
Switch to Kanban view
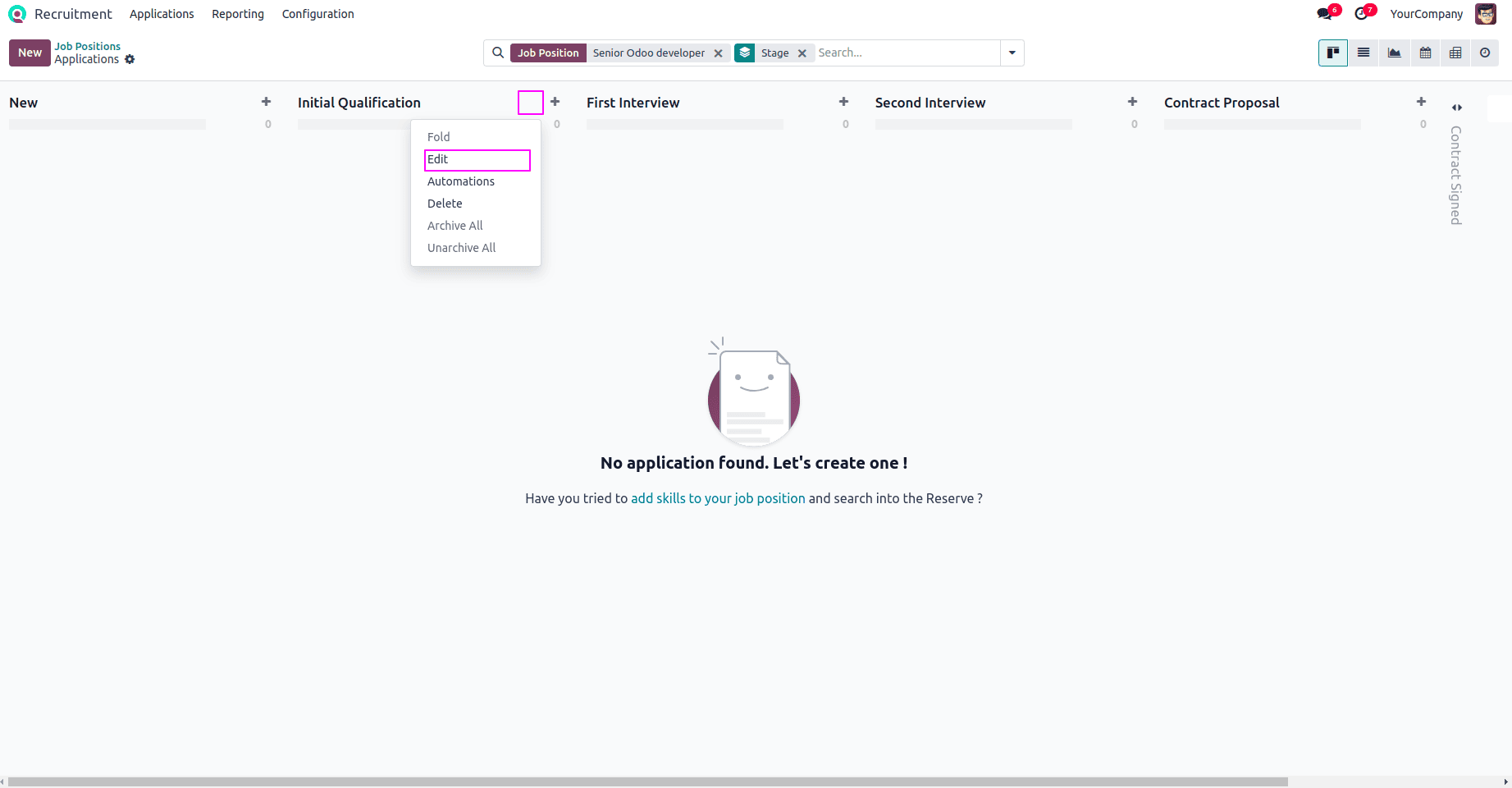(x=1333, y=53)
